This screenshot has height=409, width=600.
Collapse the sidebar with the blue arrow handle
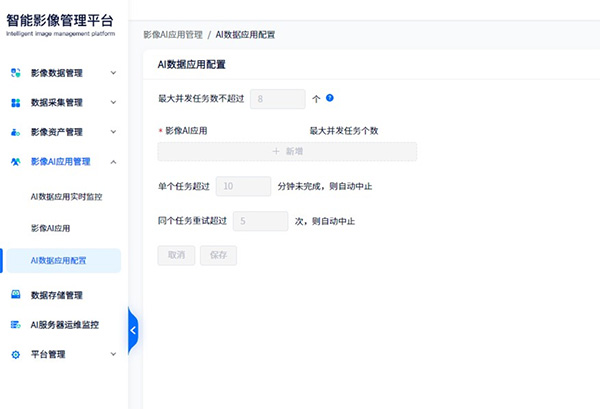[x=133, y=330]
